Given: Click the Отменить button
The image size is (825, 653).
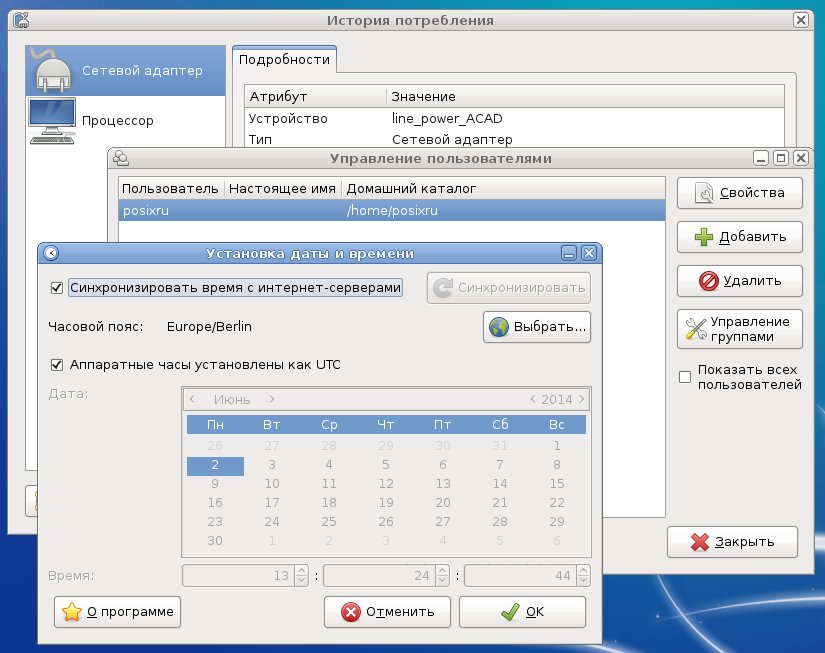Looking at the screenshot, I should point(387,612).
